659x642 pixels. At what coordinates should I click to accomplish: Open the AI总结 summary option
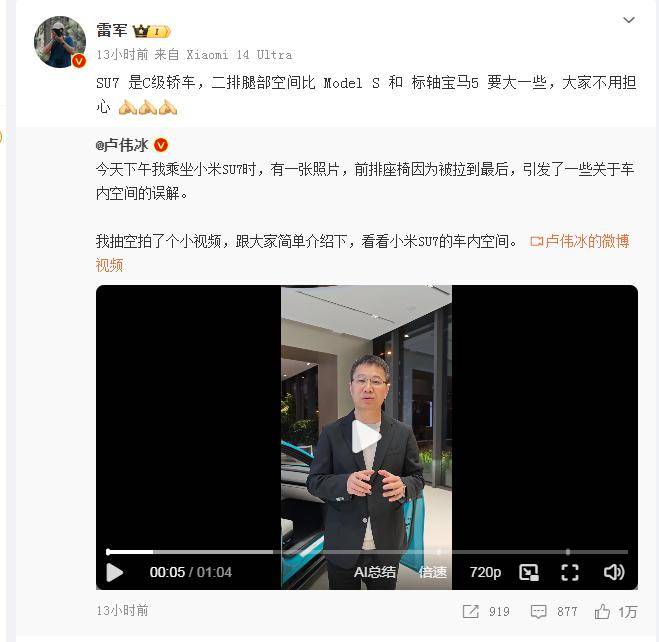374,572
